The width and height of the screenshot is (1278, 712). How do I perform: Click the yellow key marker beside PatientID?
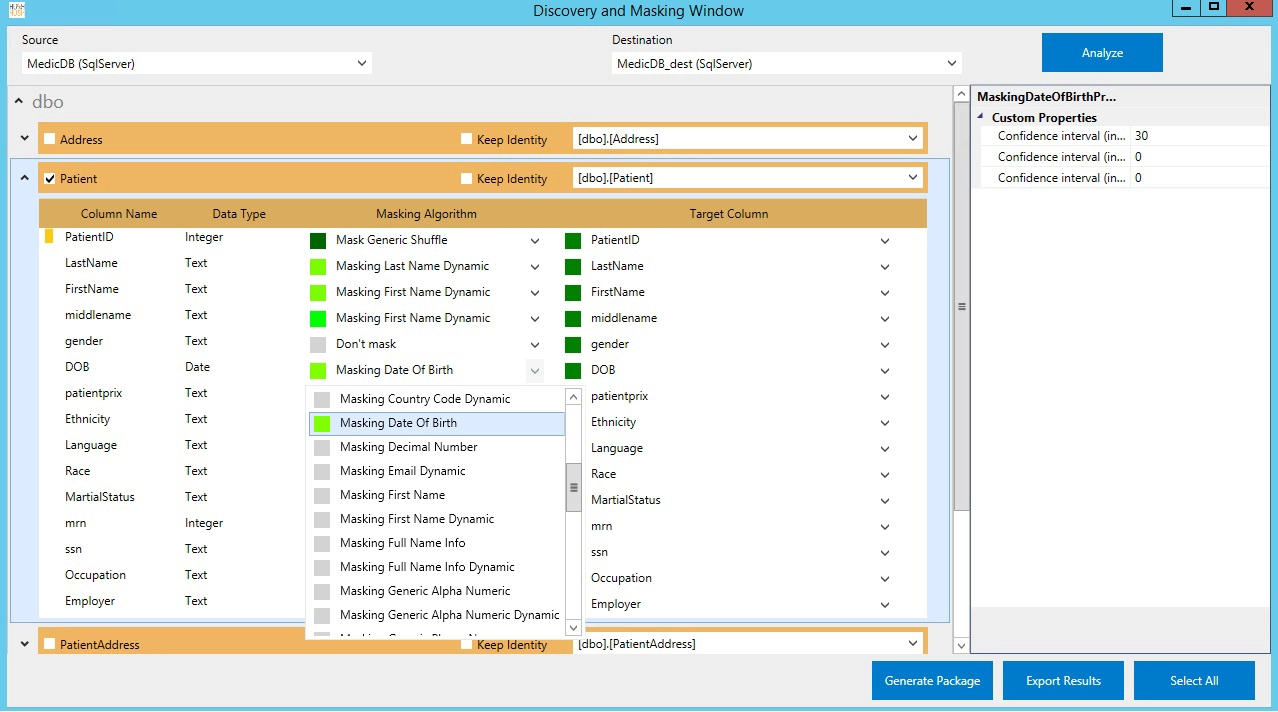pos(49,237)
